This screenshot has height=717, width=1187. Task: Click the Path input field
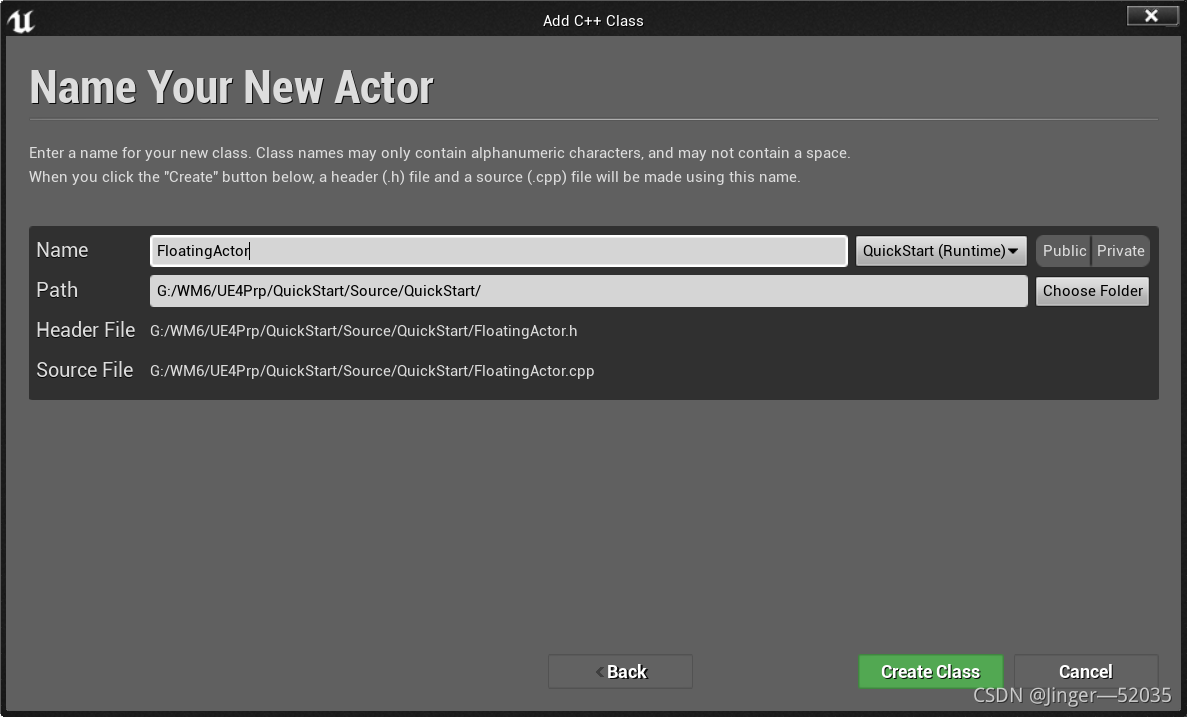[x=588, y=291]
